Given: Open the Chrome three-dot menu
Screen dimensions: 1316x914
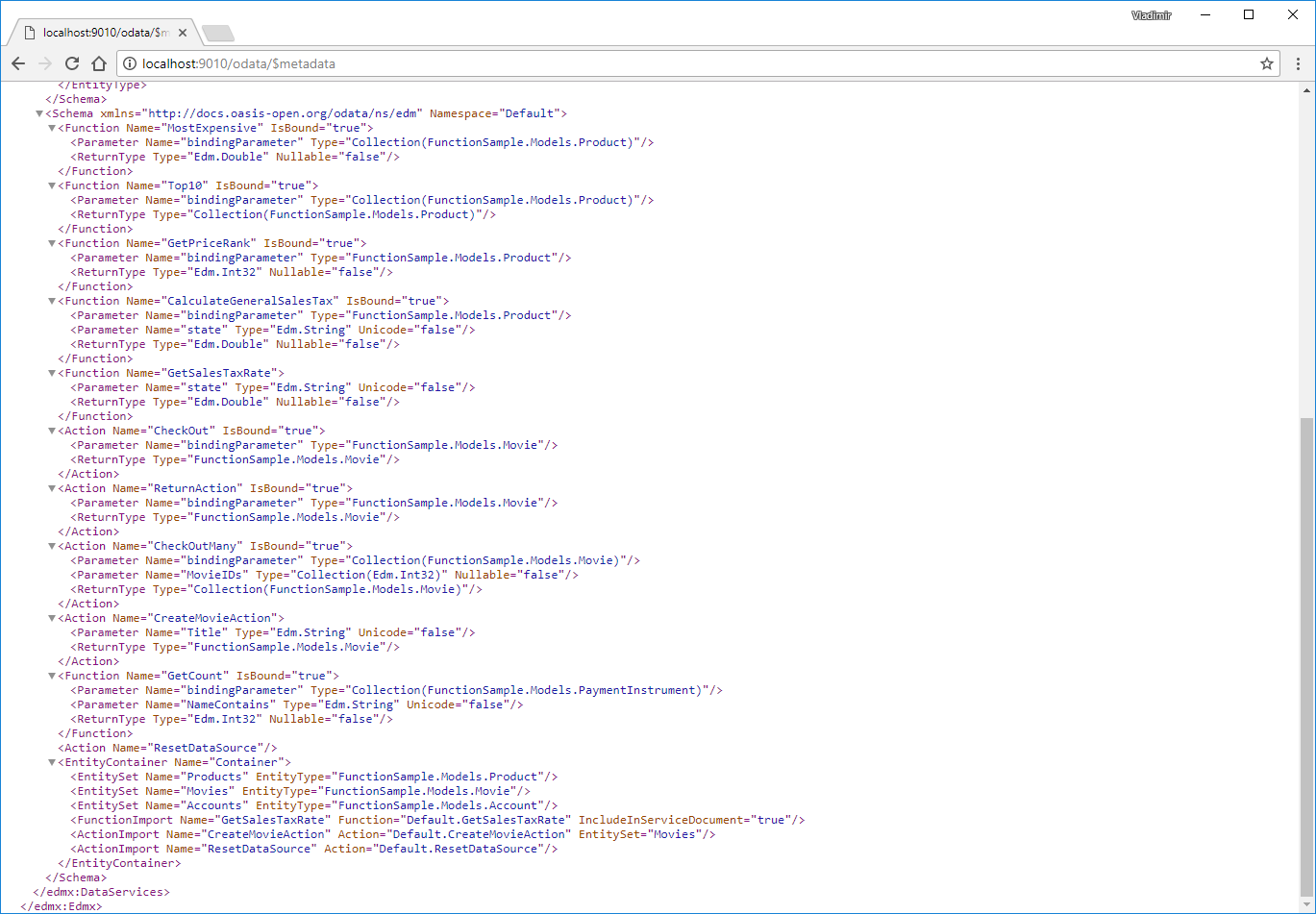Looking at the screenshot, I should (x=1298, y=63).
